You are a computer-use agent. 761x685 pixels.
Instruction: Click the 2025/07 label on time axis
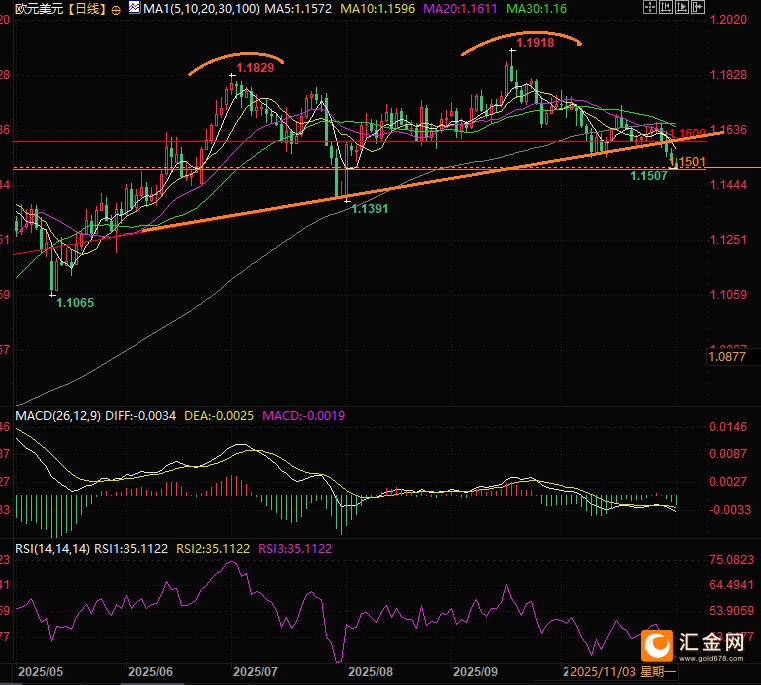click(x=255, y=674)
